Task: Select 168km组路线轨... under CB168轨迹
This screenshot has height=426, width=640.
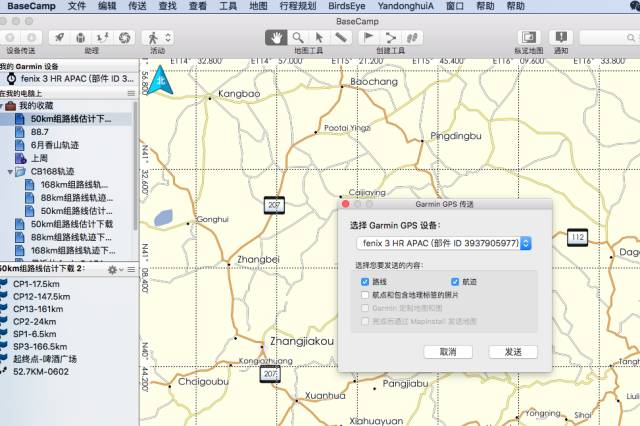Action: [66, 185]
